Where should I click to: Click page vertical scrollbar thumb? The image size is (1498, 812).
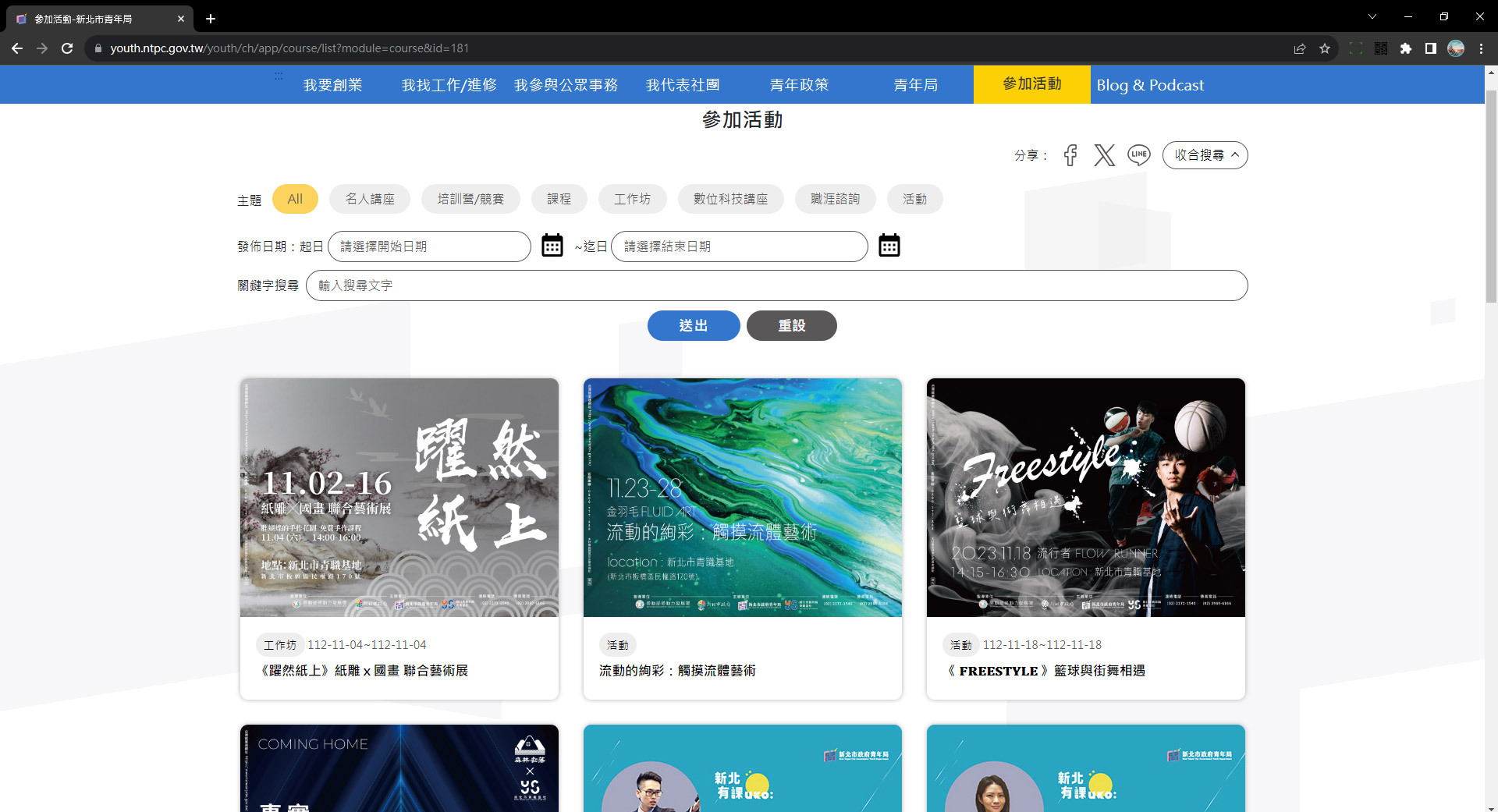click(x=1491, y=195)
